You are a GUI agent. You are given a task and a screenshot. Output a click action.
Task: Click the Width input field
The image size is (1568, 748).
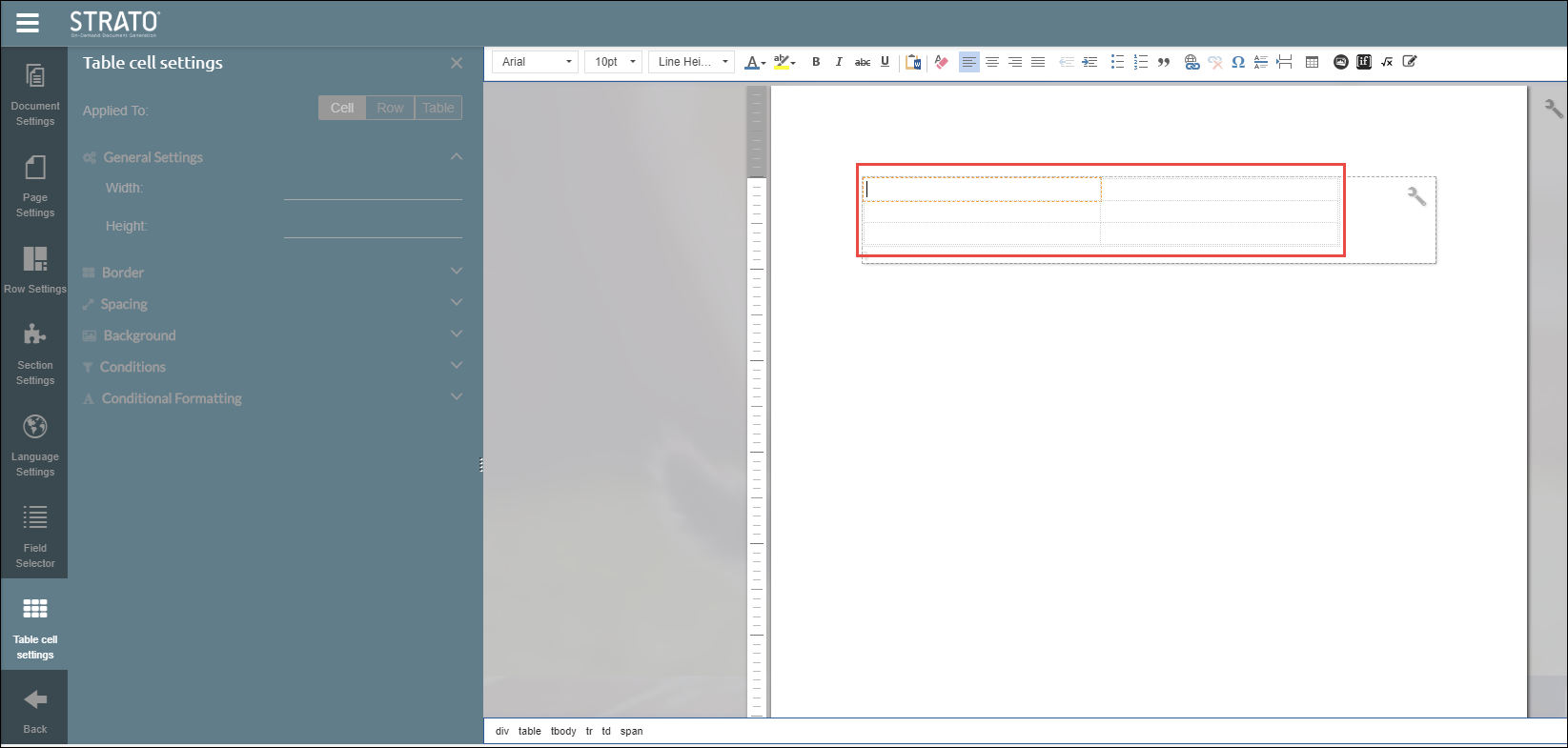[x=373, y=189]
